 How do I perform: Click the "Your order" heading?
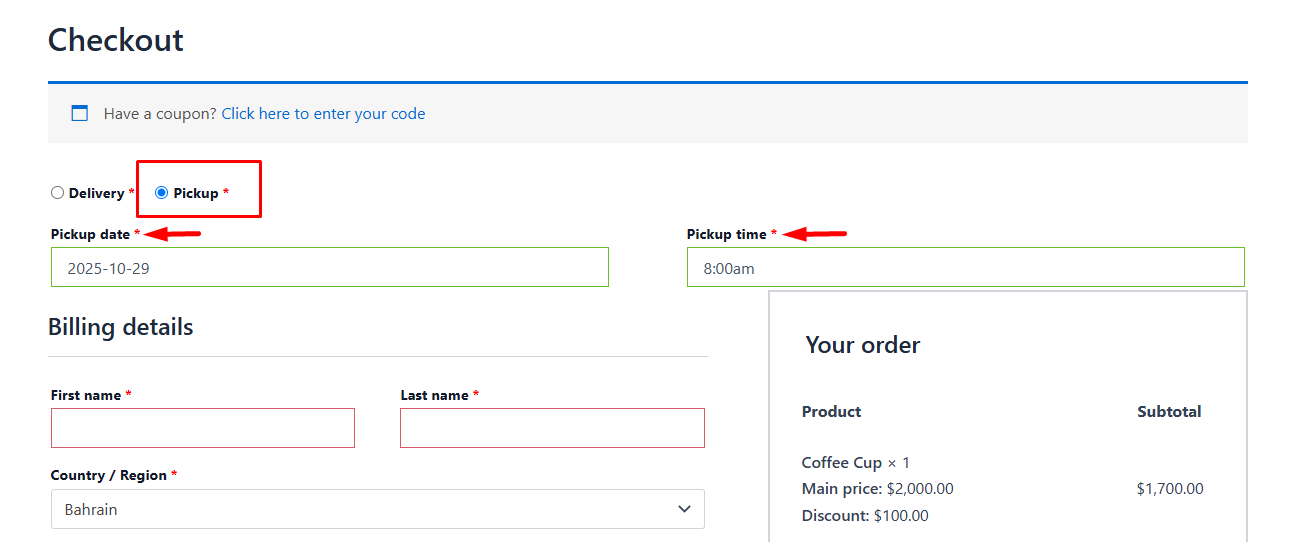tap(862, 345)
